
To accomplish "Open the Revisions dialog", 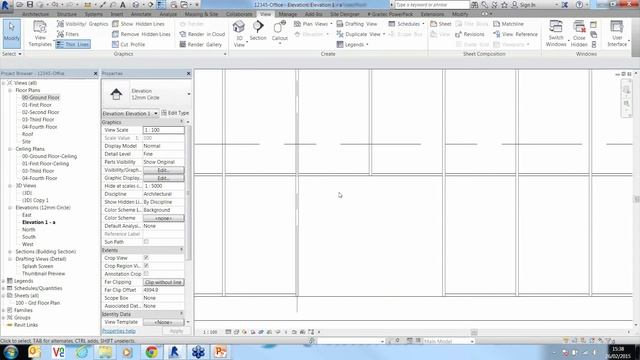I will (x=469, y=34).
